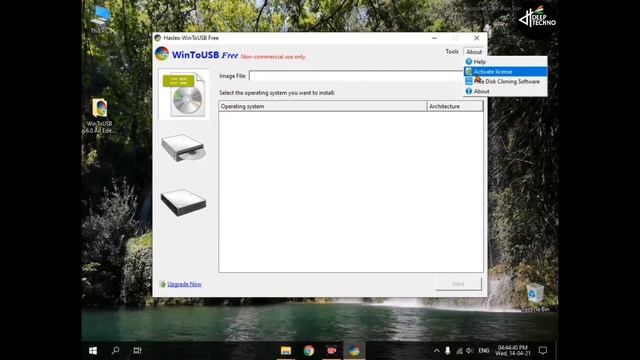Open File Explorer from the taskbar

tap(286, 351)
